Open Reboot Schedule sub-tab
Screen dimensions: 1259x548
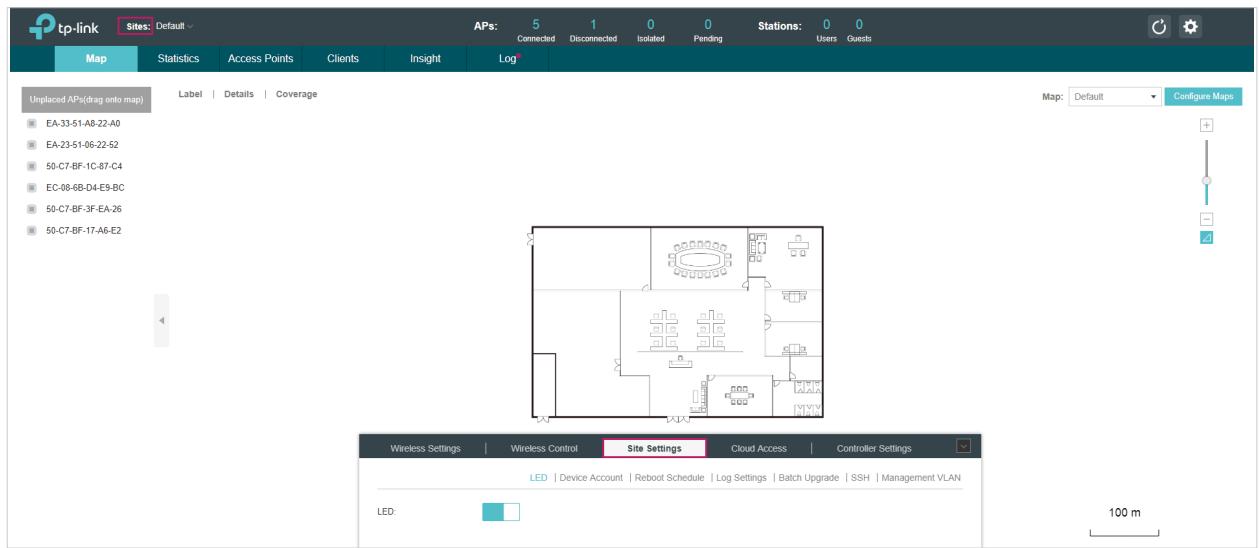pos(670,477)
